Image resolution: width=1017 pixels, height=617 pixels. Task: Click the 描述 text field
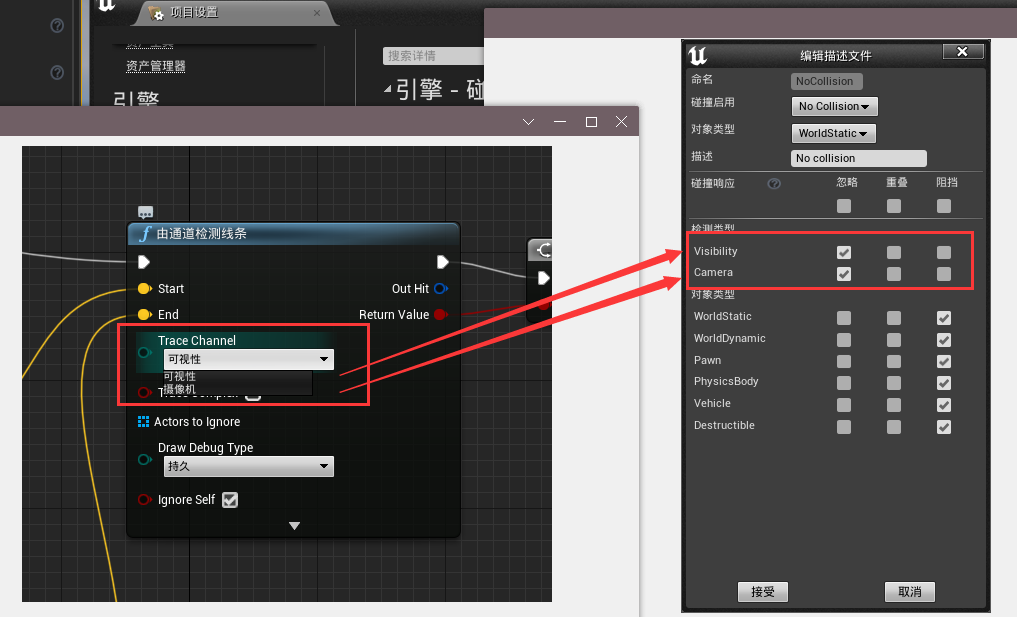pos(858,158)
